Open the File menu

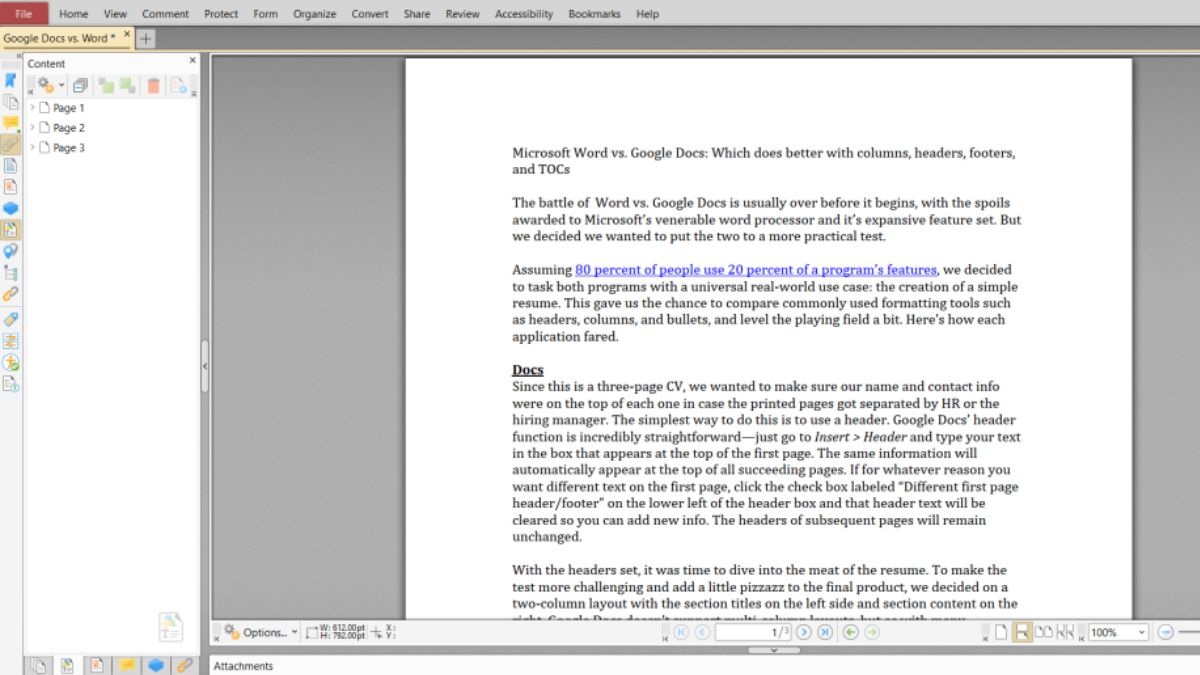click(x=24, y=14)
